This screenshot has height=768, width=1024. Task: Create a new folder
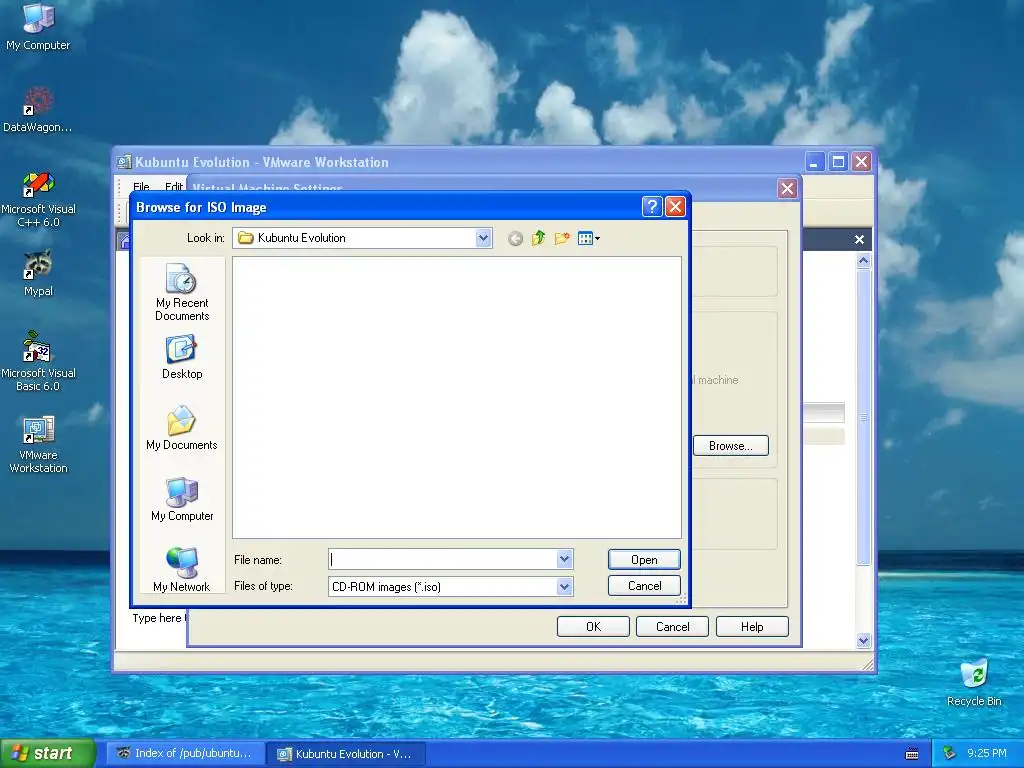click(x=562, y=238)
